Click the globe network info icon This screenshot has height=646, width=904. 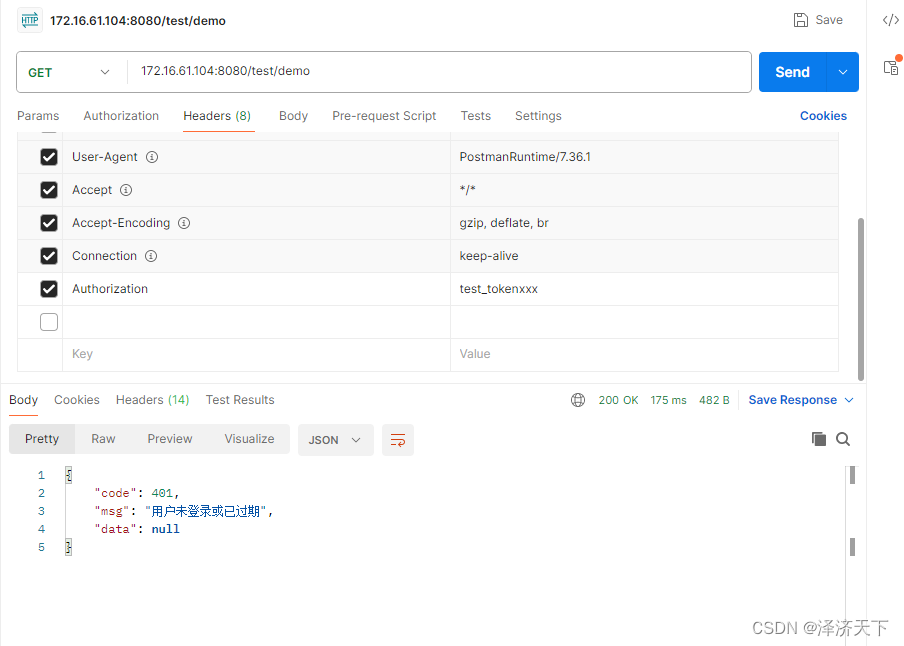point(578,399)
